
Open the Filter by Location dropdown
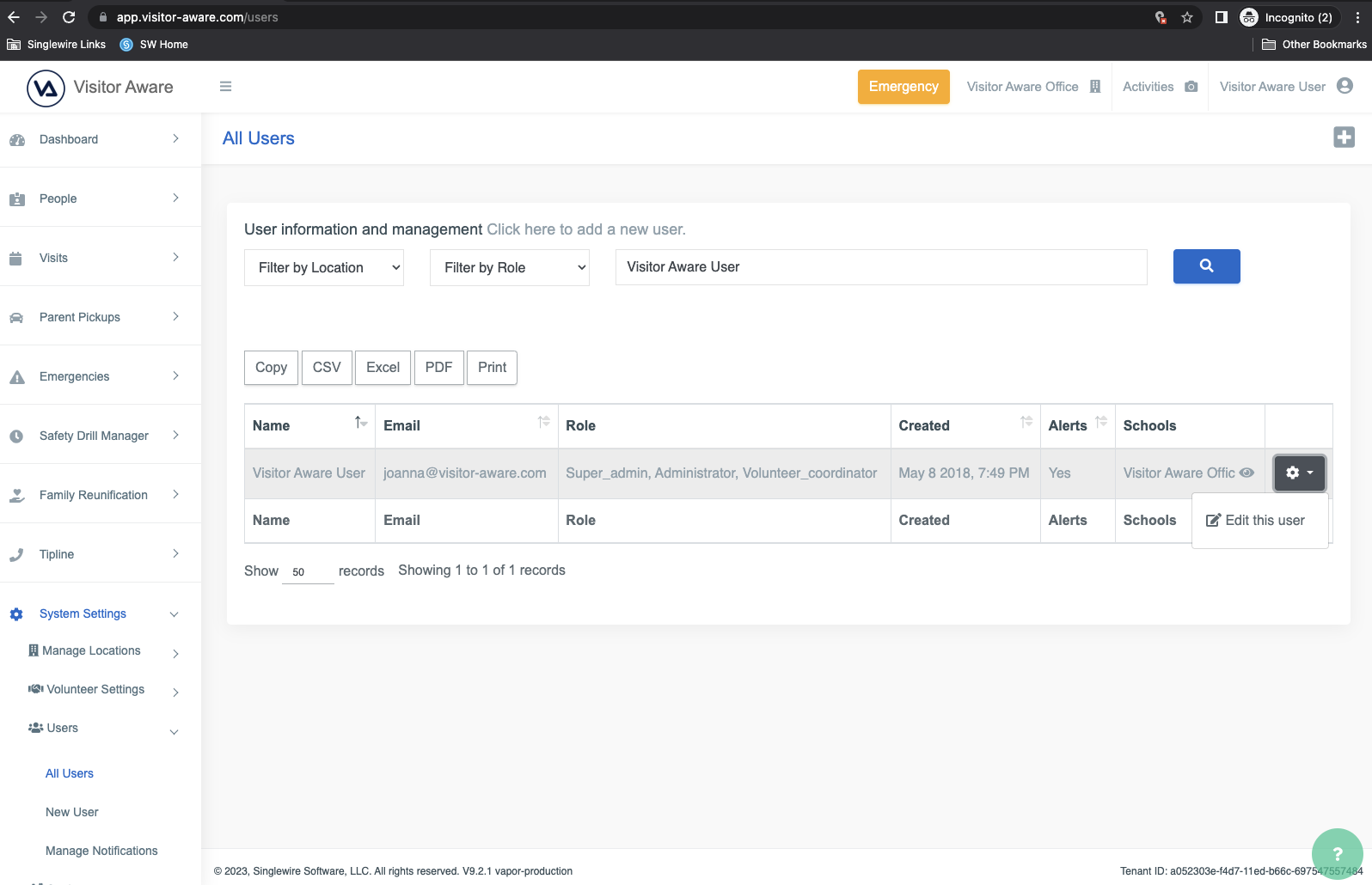(x=324, y=267)
